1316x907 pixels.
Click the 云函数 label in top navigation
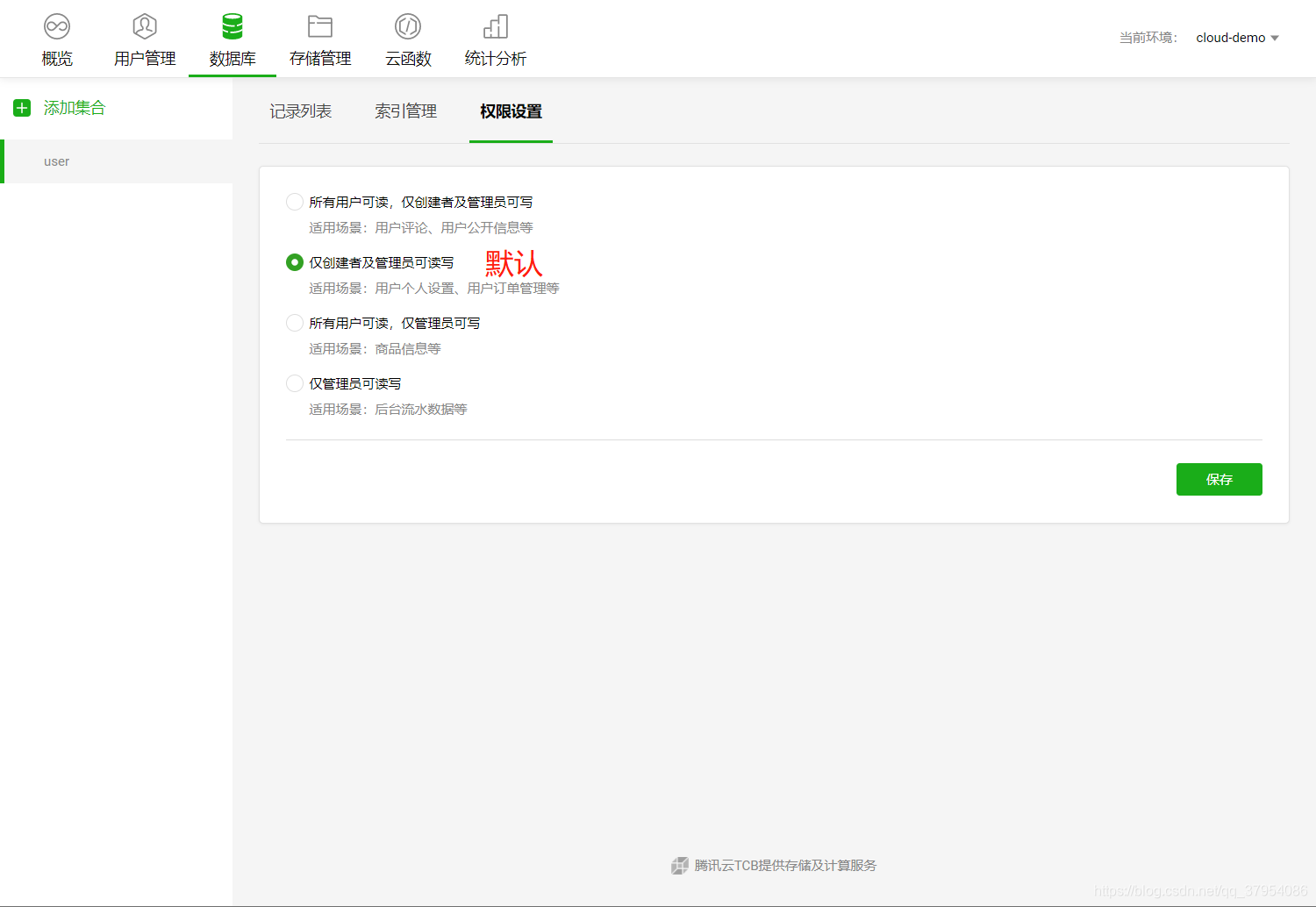408,59
